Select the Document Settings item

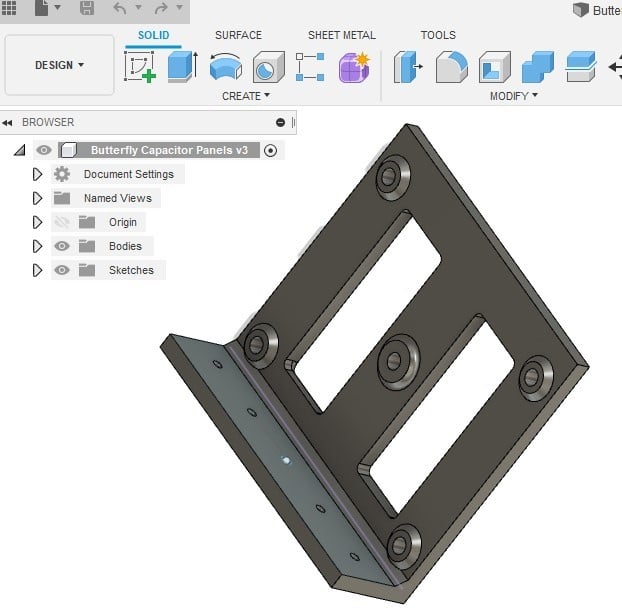click(x=129, y=174)
